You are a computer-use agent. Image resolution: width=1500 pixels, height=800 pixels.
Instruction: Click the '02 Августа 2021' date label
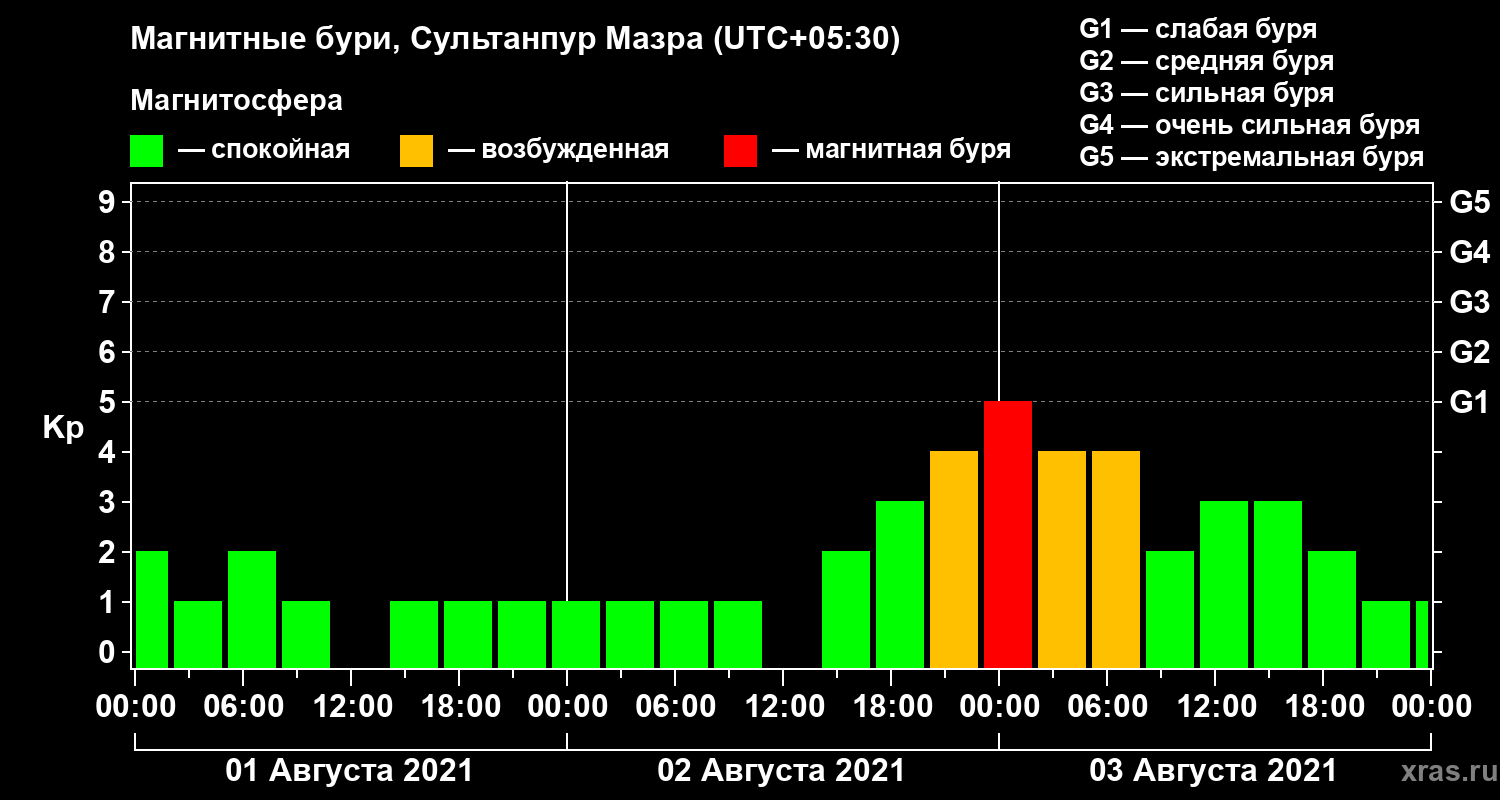(x=781, y=771)
